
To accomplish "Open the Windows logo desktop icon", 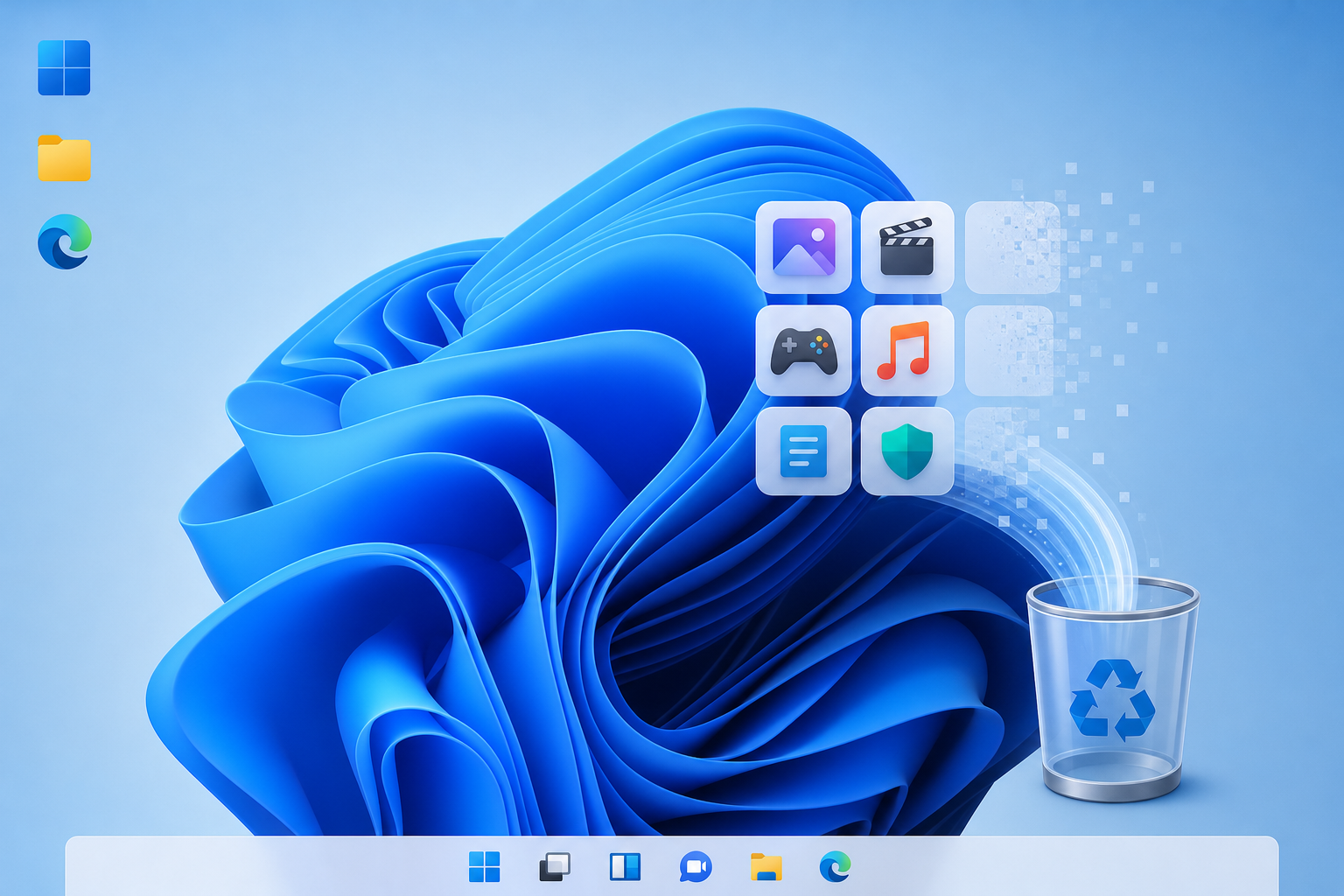I will 64,67.
